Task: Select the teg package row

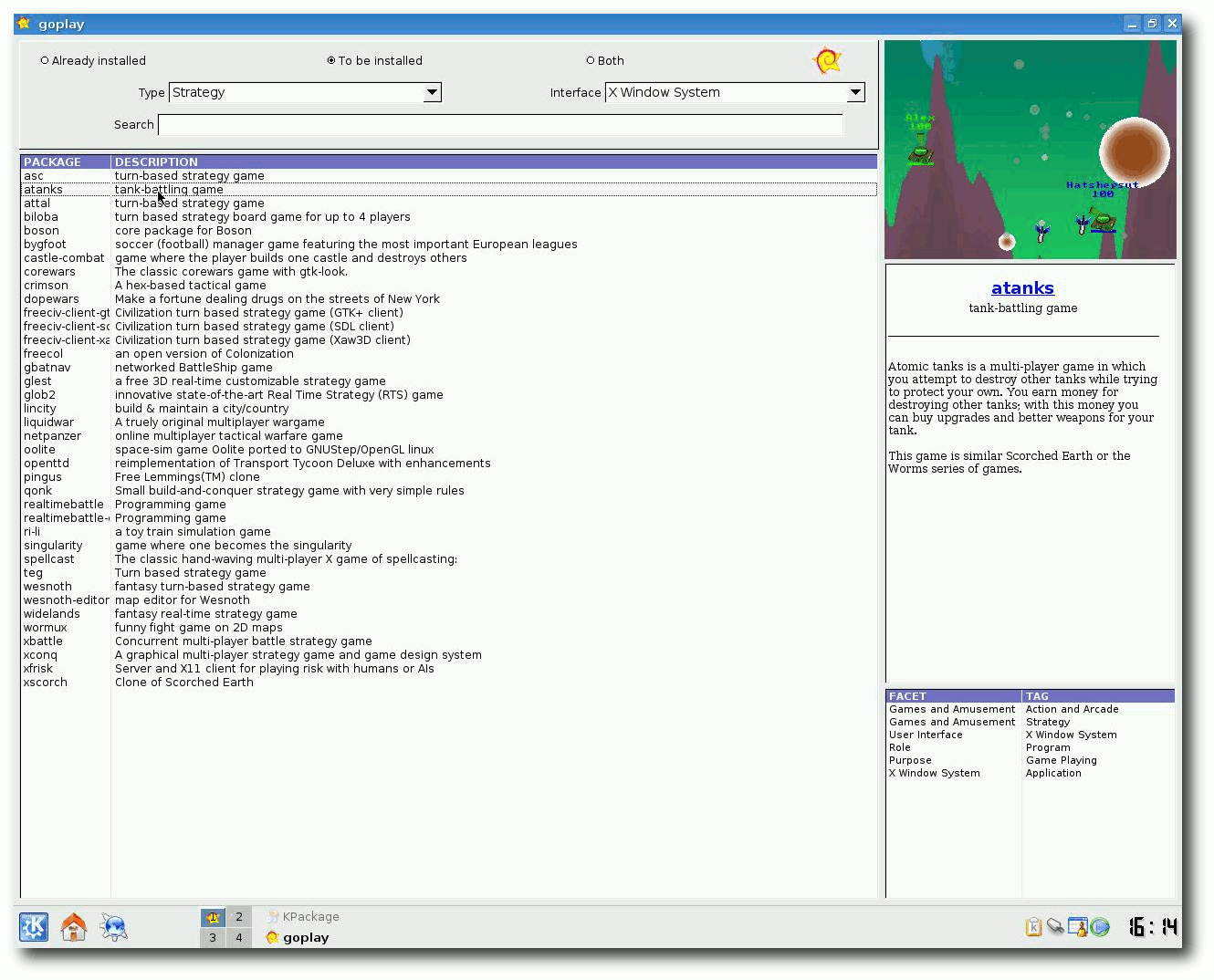Action: (449, 573)
